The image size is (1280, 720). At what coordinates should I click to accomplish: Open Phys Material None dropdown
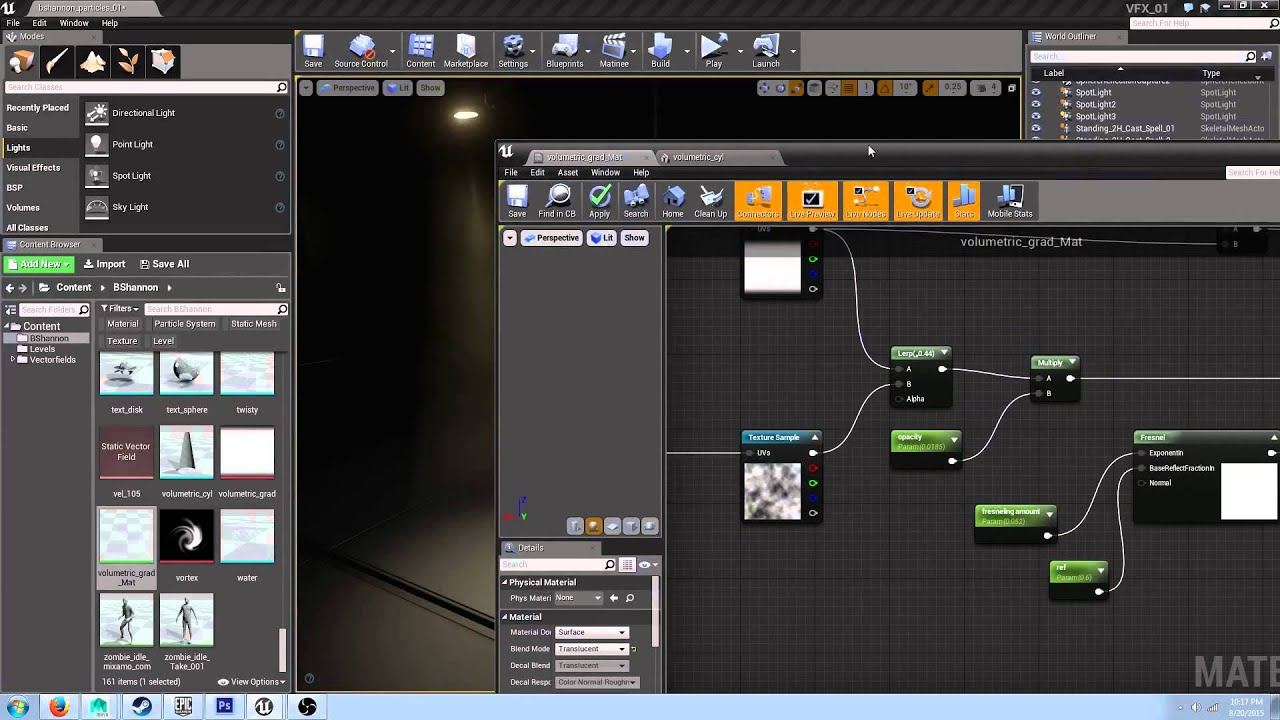pyautogui.click(x=579, y=598)
